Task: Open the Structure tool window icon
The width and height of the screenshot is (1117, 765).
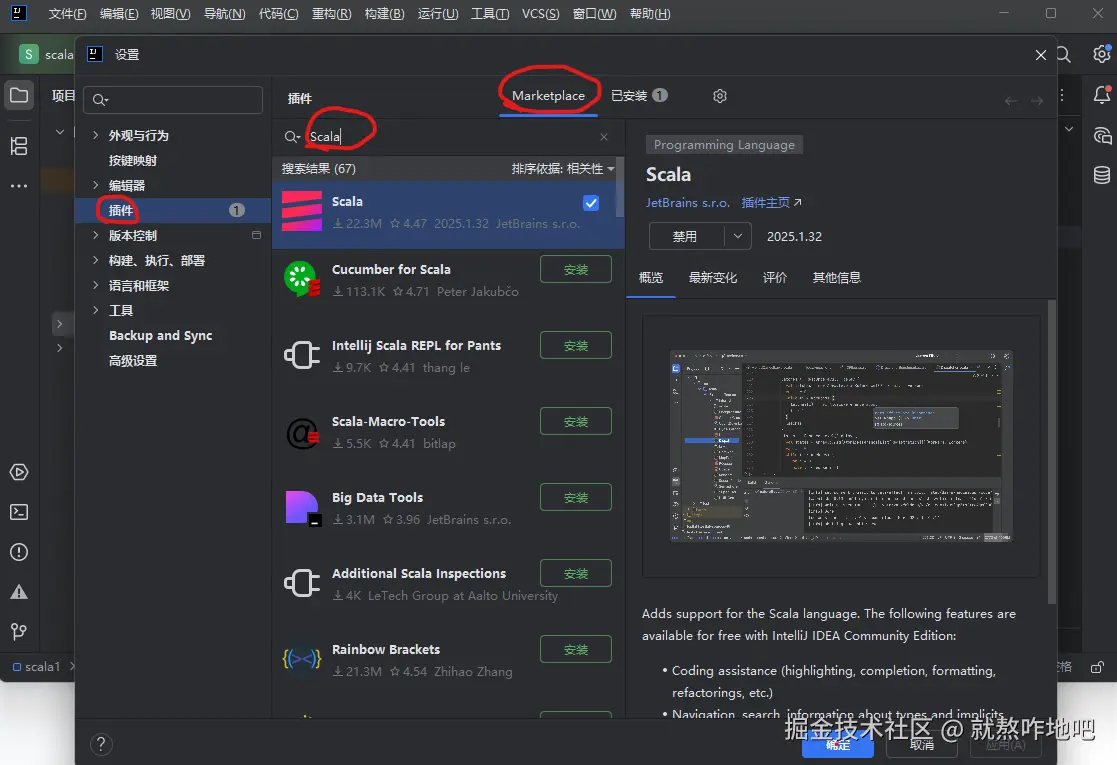Action: pos(19,146)
